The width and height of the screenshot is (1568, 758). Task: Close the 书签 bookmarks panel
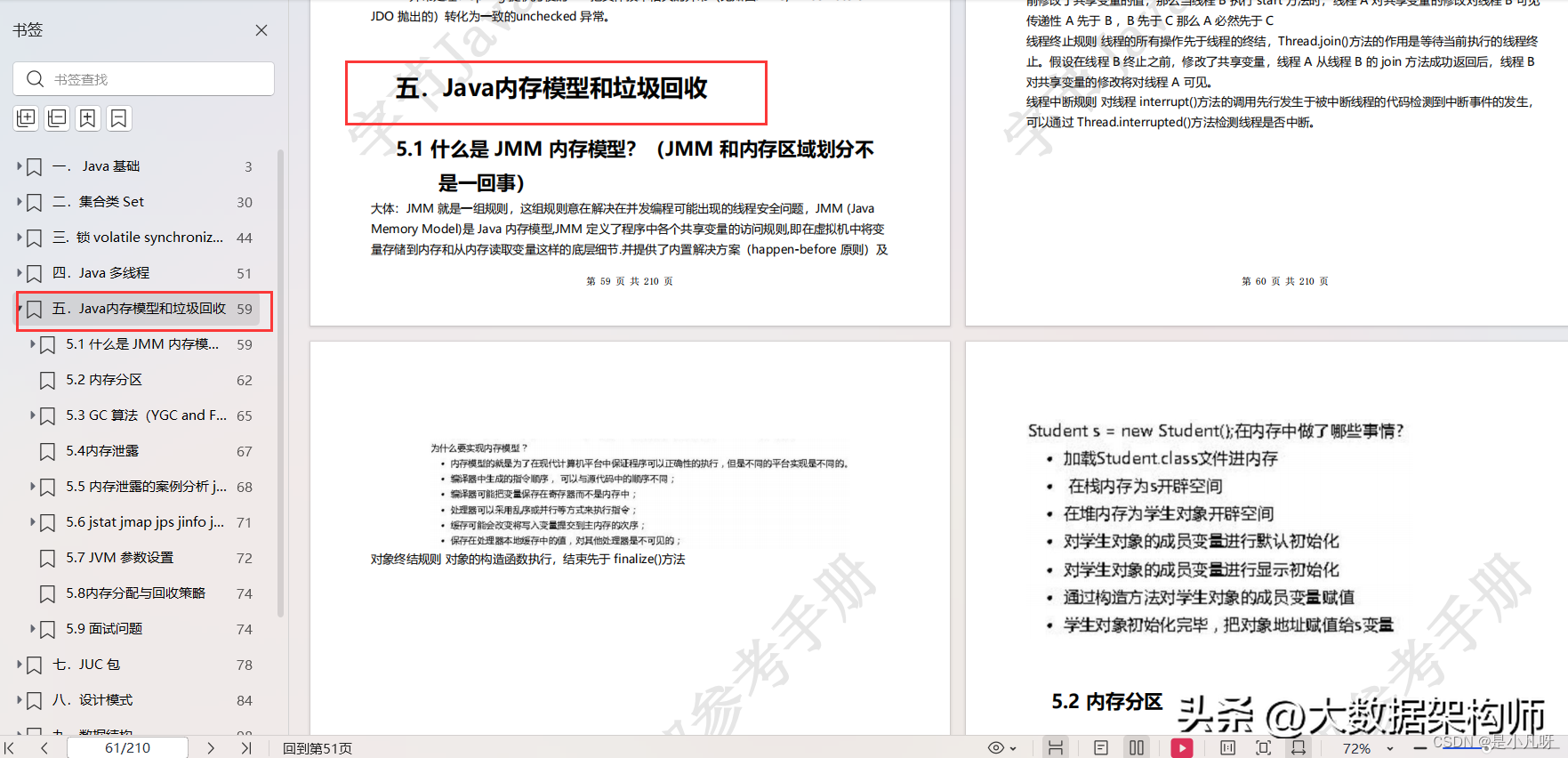[x=261, y=30]
